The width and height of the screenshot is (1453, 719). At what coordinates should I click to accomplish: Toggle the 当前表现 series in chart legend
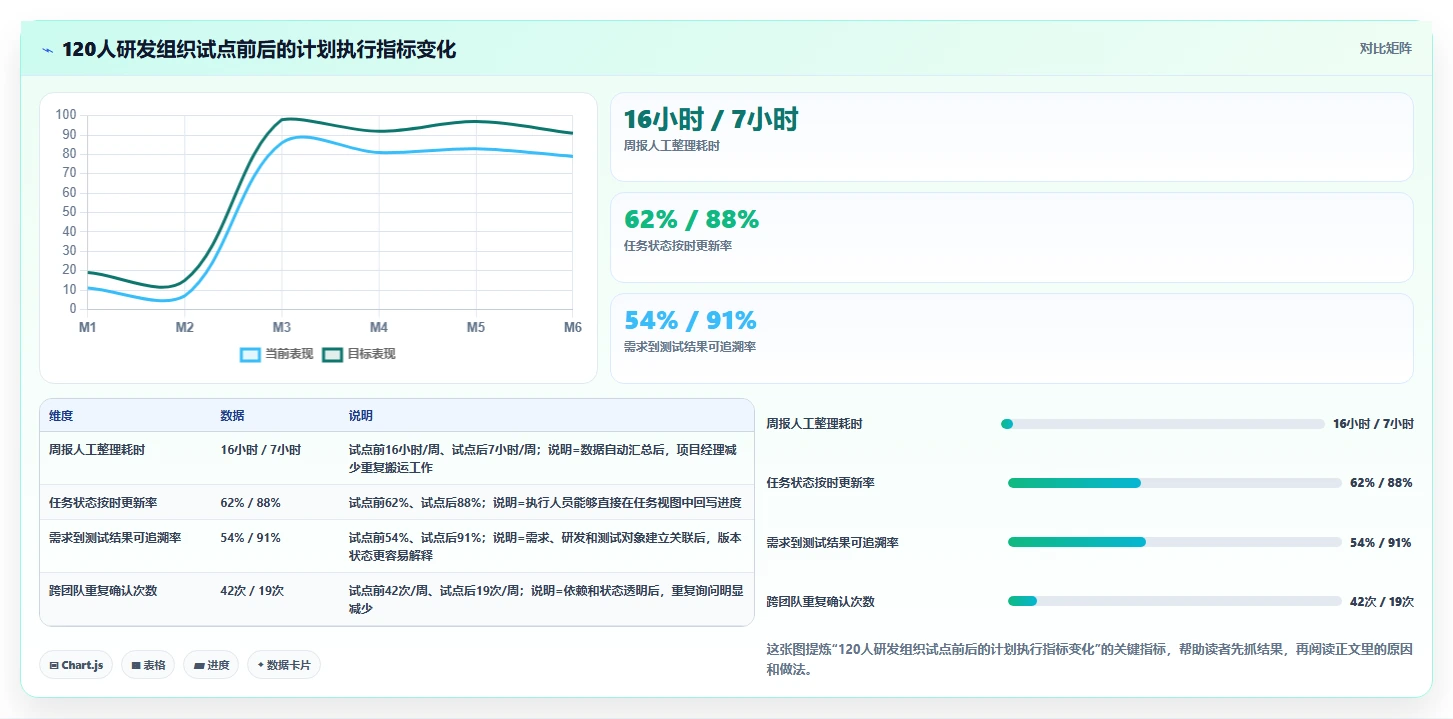click(x=277, y=354)
